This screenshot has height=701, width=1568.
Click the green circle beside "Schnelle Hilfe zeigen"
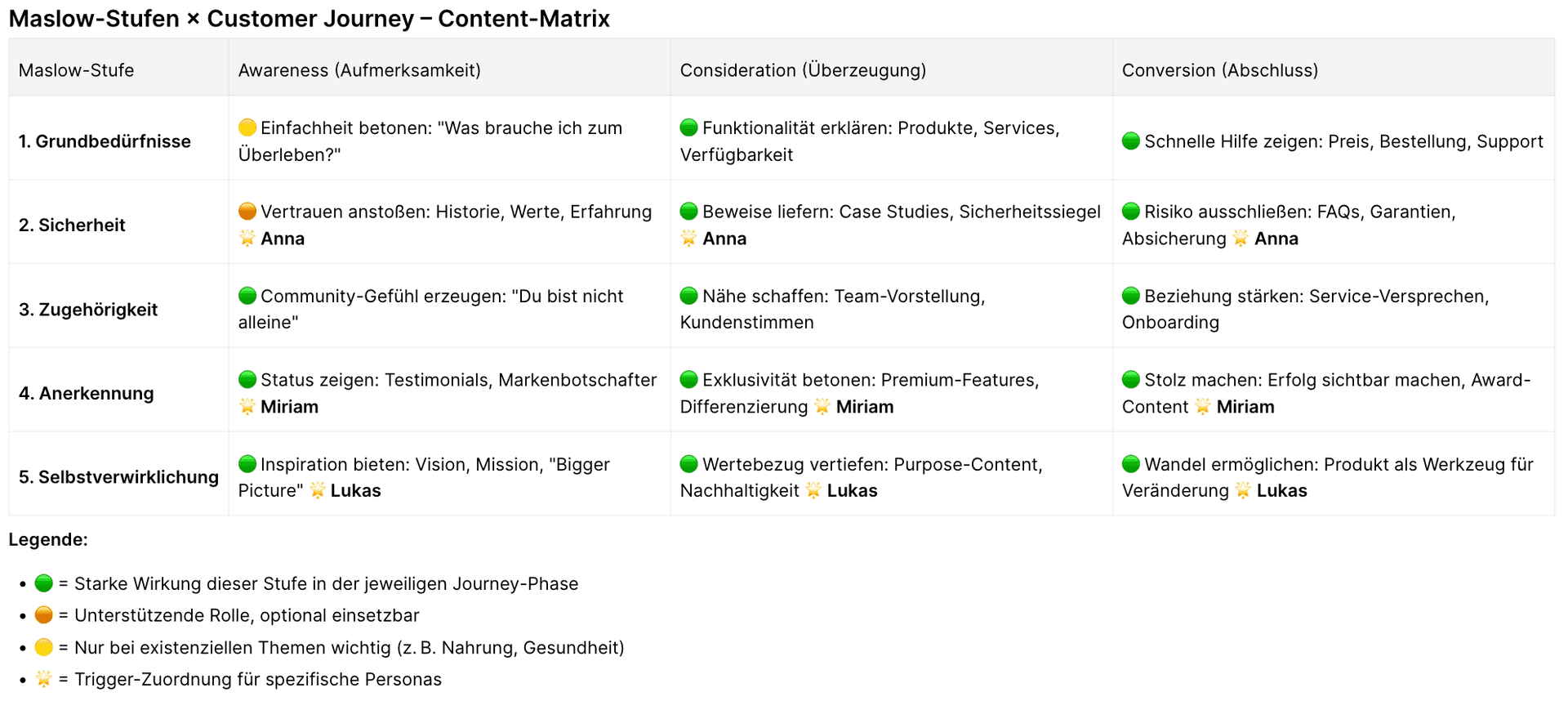(x=1131, y=141)
